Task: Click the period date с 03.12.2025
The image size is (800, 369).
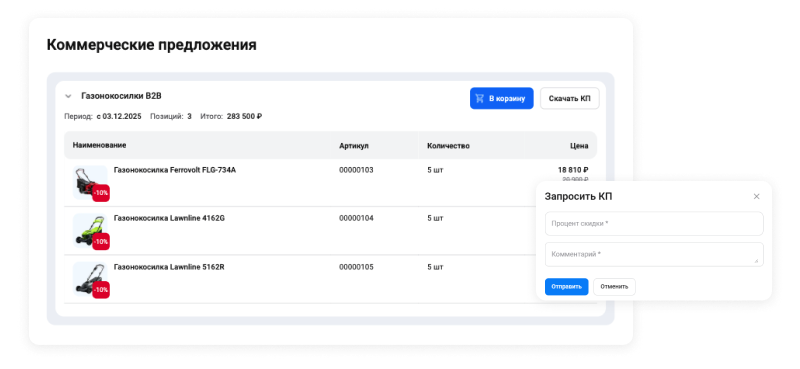Action: [119, 116]
